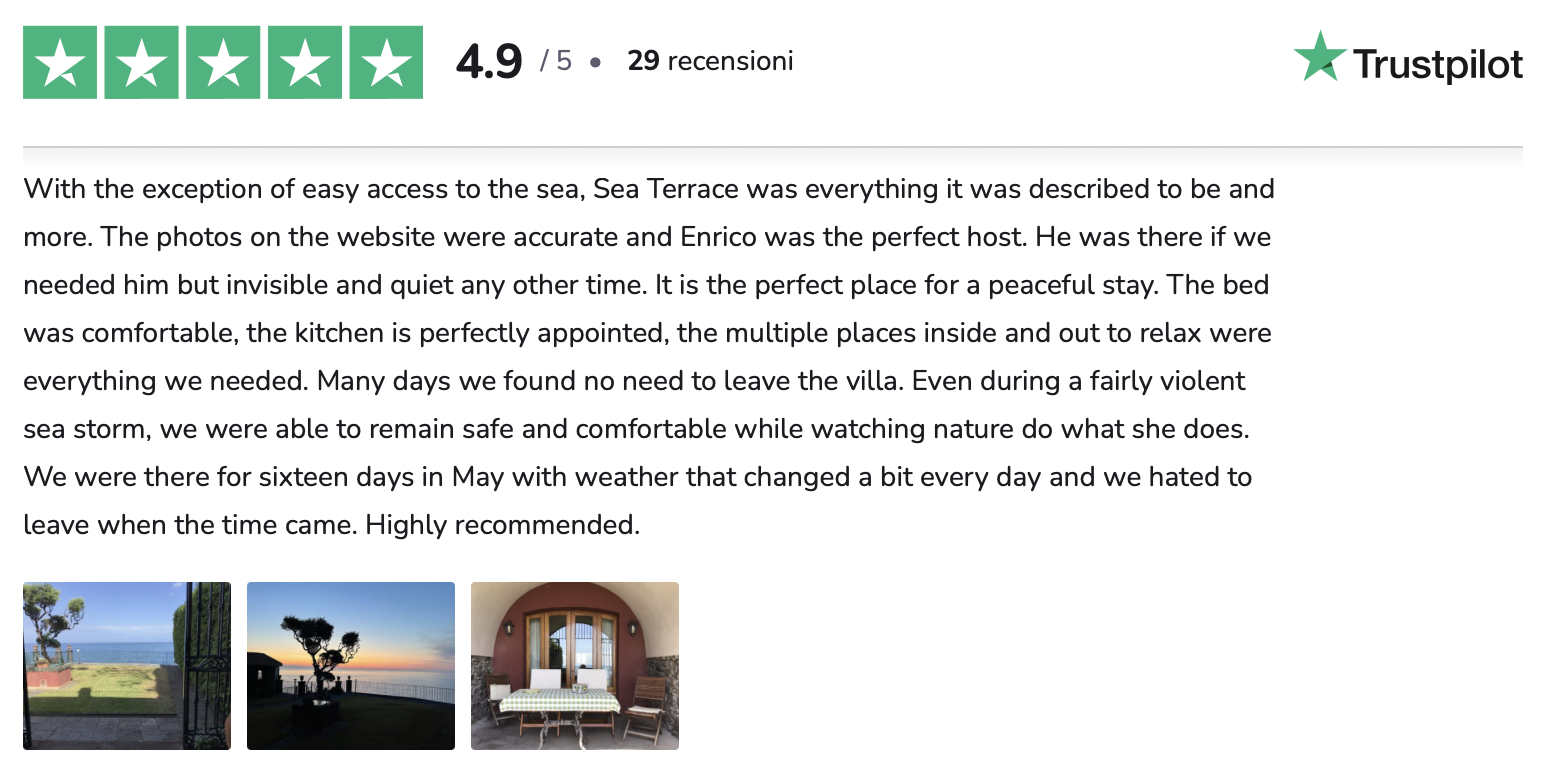The image size is (1542, 768).
Task: Open the 29 recensioni reviews link
Action: click(x=710, y=61)
